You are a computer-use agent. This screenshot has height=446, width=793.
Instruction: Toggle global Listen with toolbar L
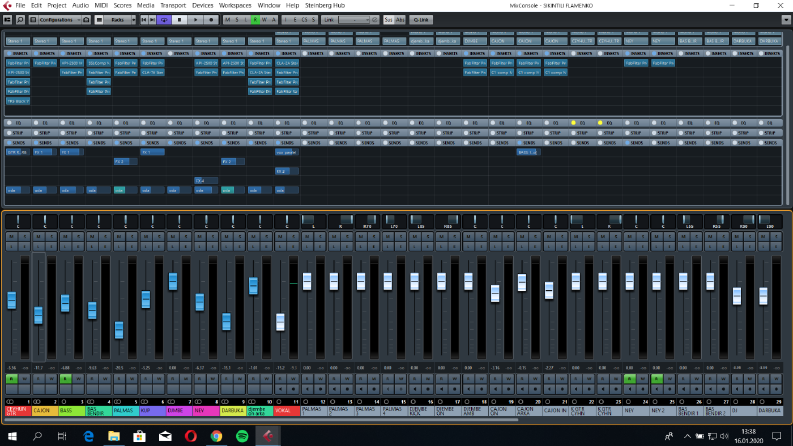246,20
